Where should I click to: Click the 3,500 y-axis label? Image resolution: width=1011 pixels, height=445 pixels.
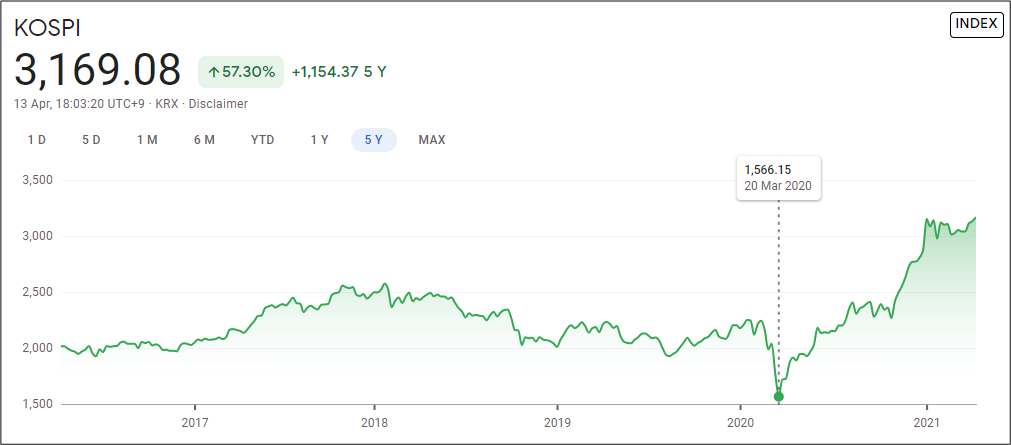pos(38,180)
